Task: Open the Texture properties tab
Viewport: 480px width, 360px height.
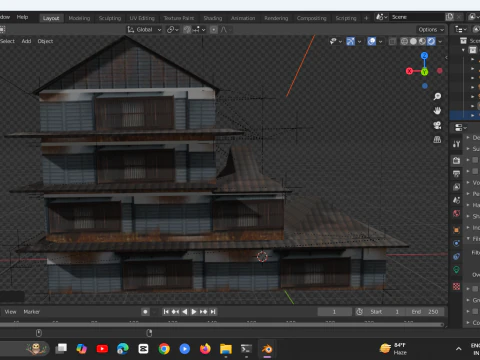Action: tap(456, 286)
